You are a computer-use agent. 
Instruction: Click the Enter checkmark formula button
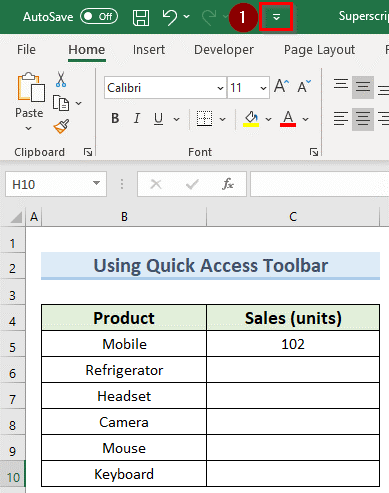click(x=192, y=184)
